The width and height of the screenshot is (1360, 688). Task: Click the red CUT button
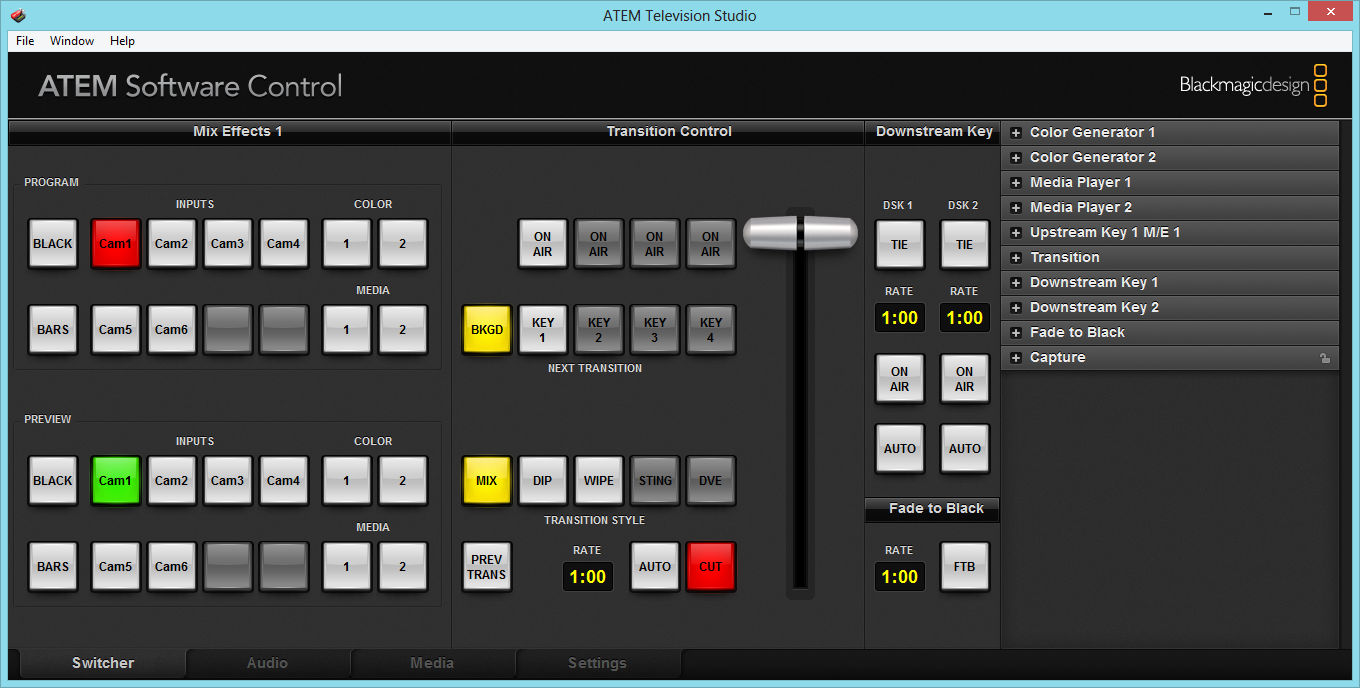[710, 566]
